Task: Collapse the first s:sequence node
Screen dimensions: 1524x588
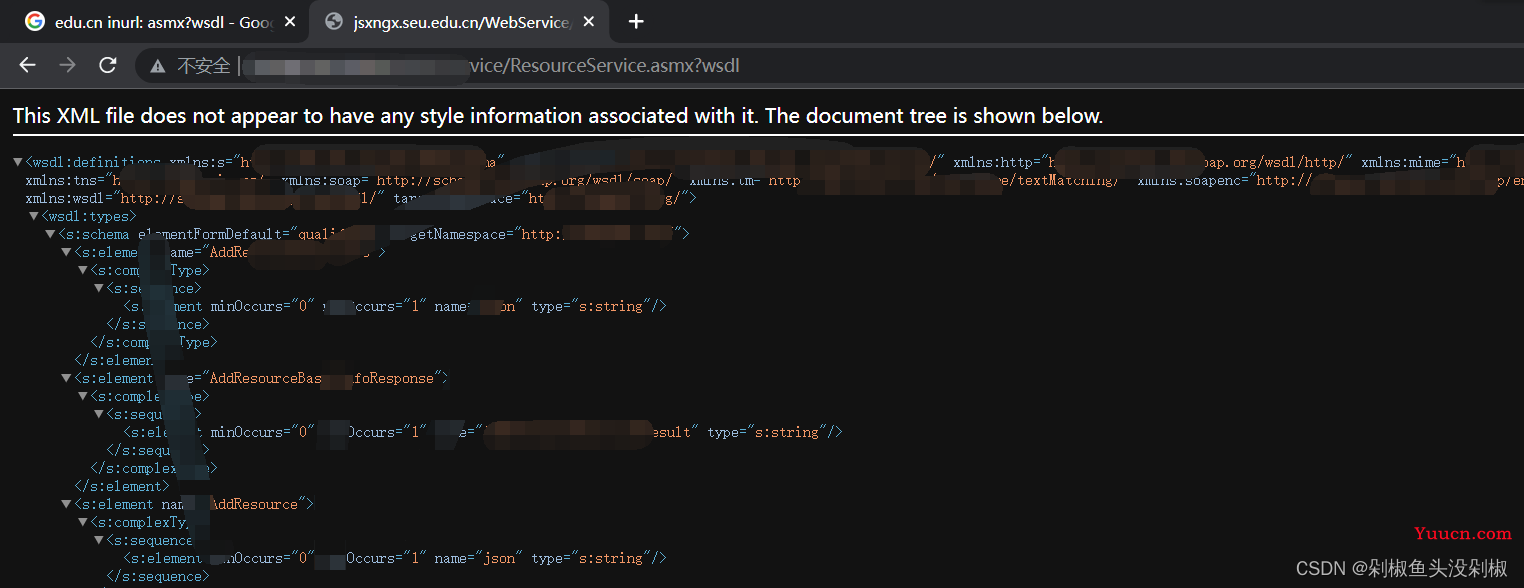Action: pos(98,288)
